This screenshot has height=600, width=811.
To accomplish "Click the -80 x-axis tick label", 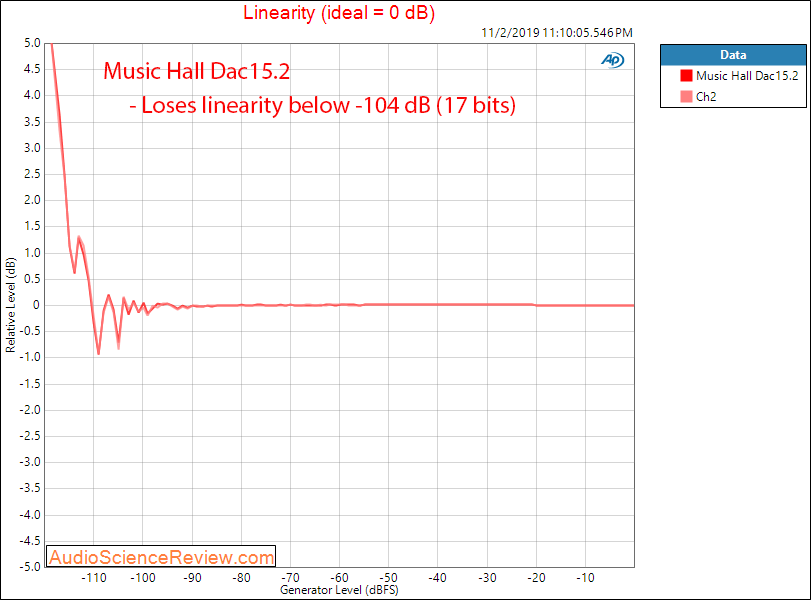I will (241, 578).
